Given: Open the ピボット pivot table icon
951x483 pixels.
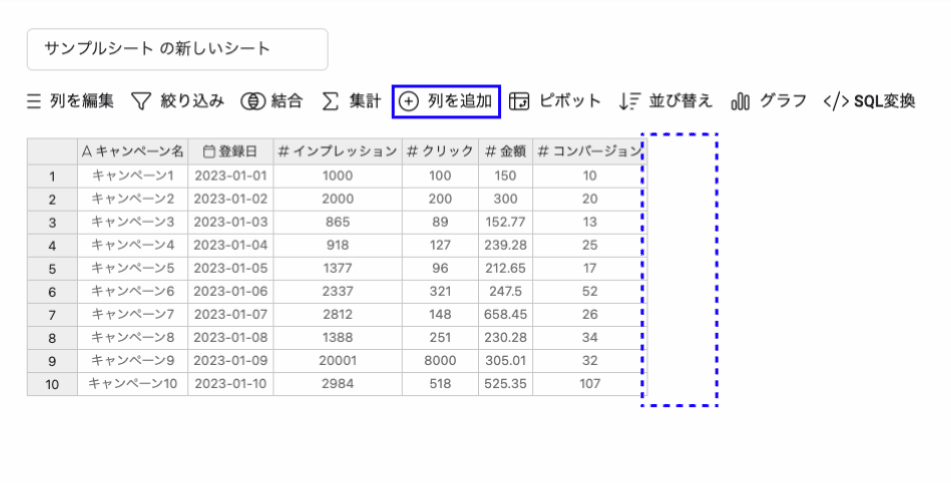Looking at the screenshot, I should 519,101.
